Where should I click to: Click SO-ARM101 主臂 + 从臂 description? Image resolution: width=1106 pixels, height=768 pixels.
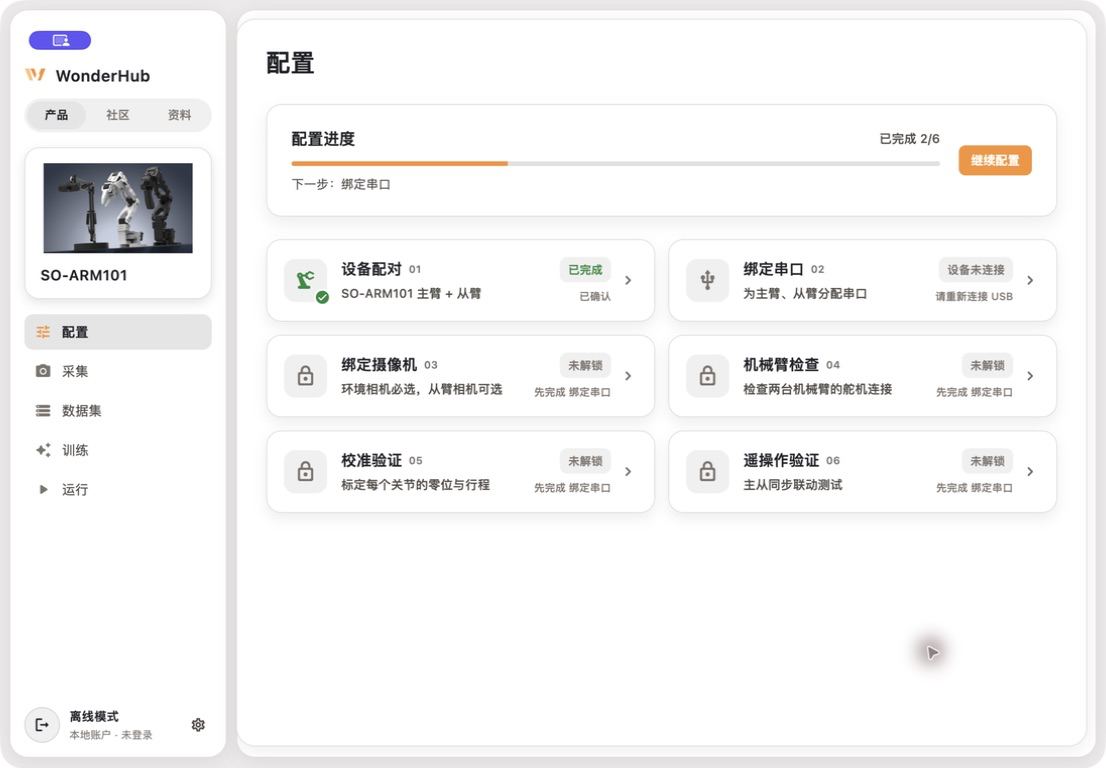coord(411,293)
